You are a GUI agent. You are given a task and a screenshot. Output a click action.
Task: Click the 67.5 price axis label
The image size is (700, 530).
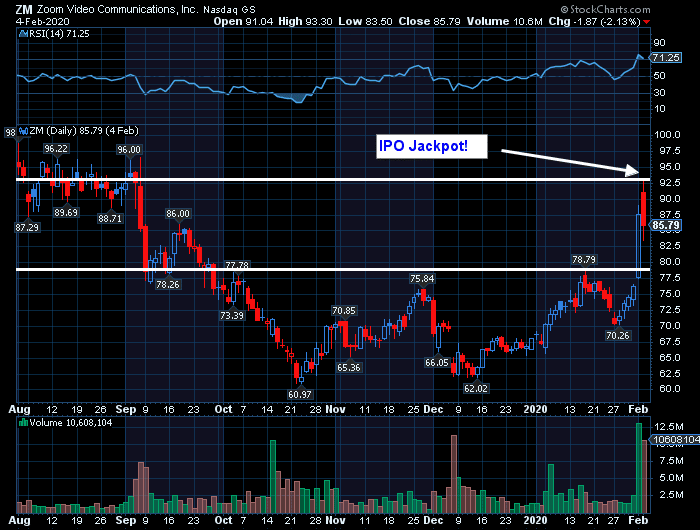(x=670, y=342)
